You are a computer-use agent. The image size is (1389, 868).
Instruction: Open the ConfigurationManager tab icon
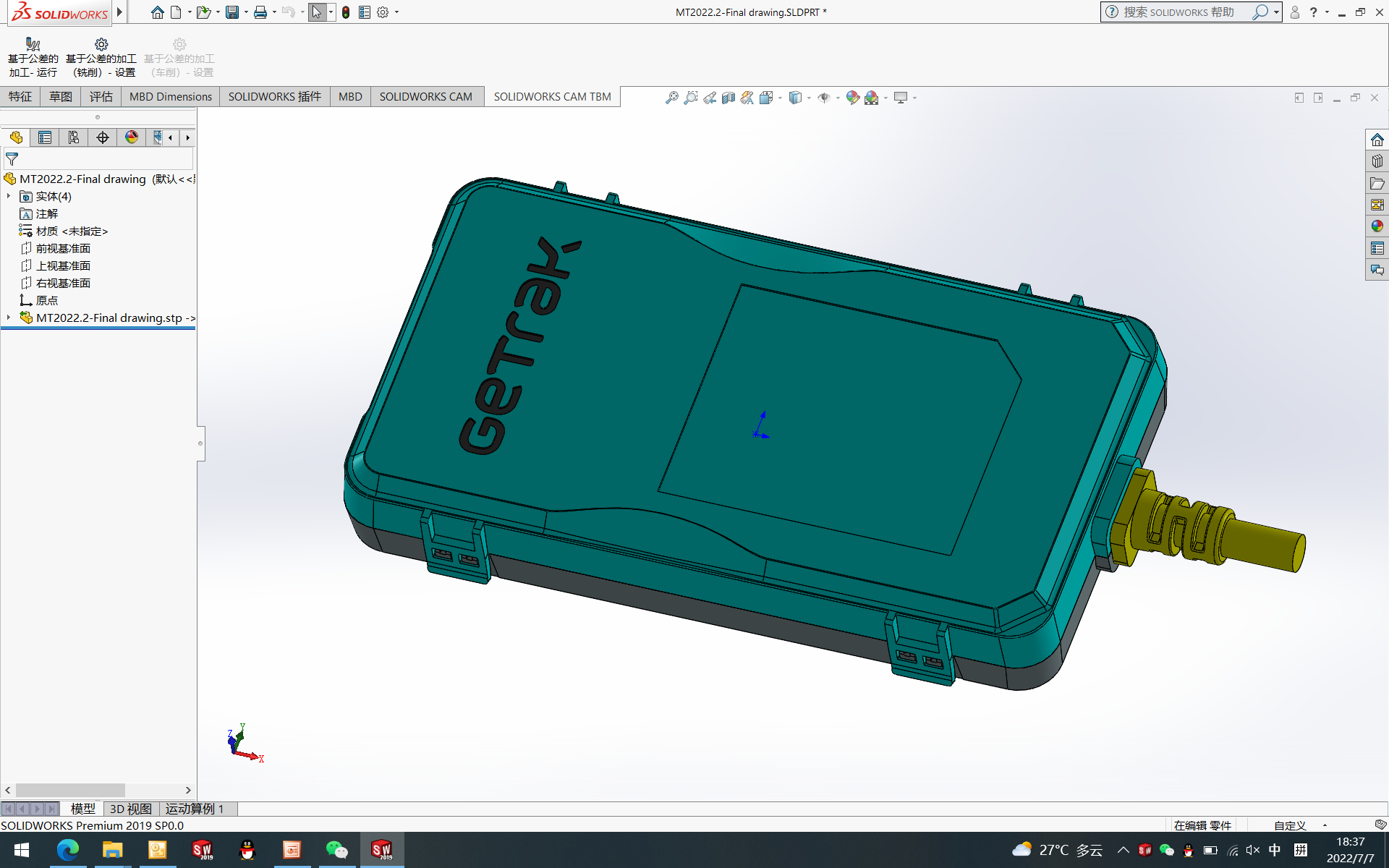(74, 137)
